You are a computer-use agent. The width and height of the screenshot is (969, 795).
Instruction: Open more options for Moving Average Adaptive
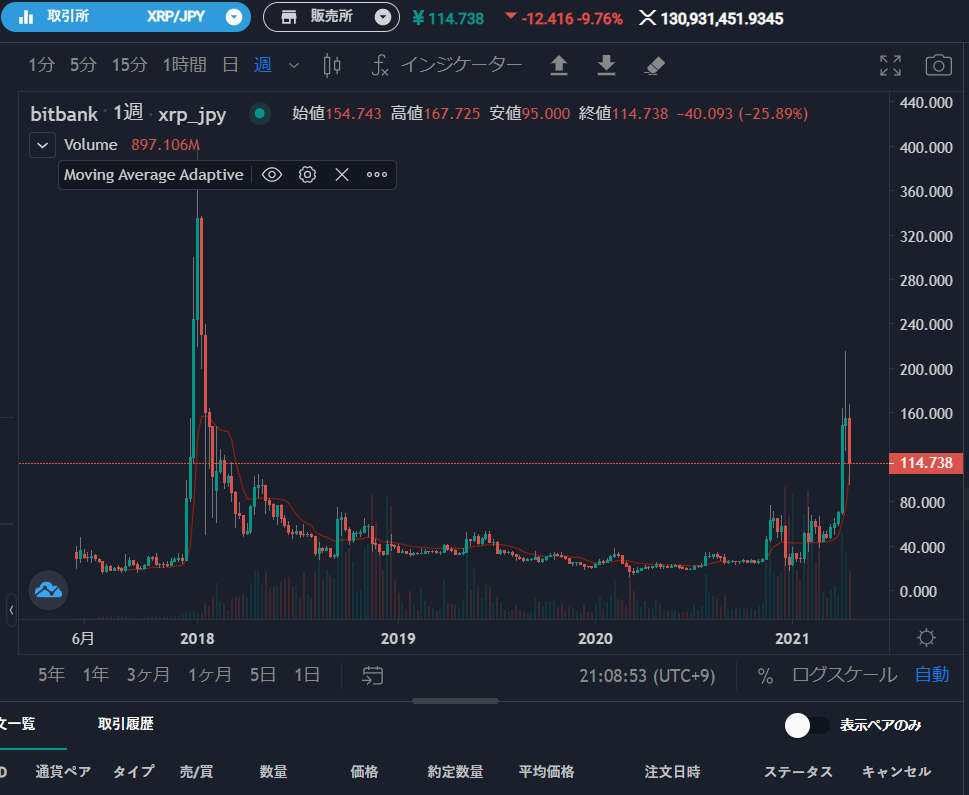click(377, 175)
